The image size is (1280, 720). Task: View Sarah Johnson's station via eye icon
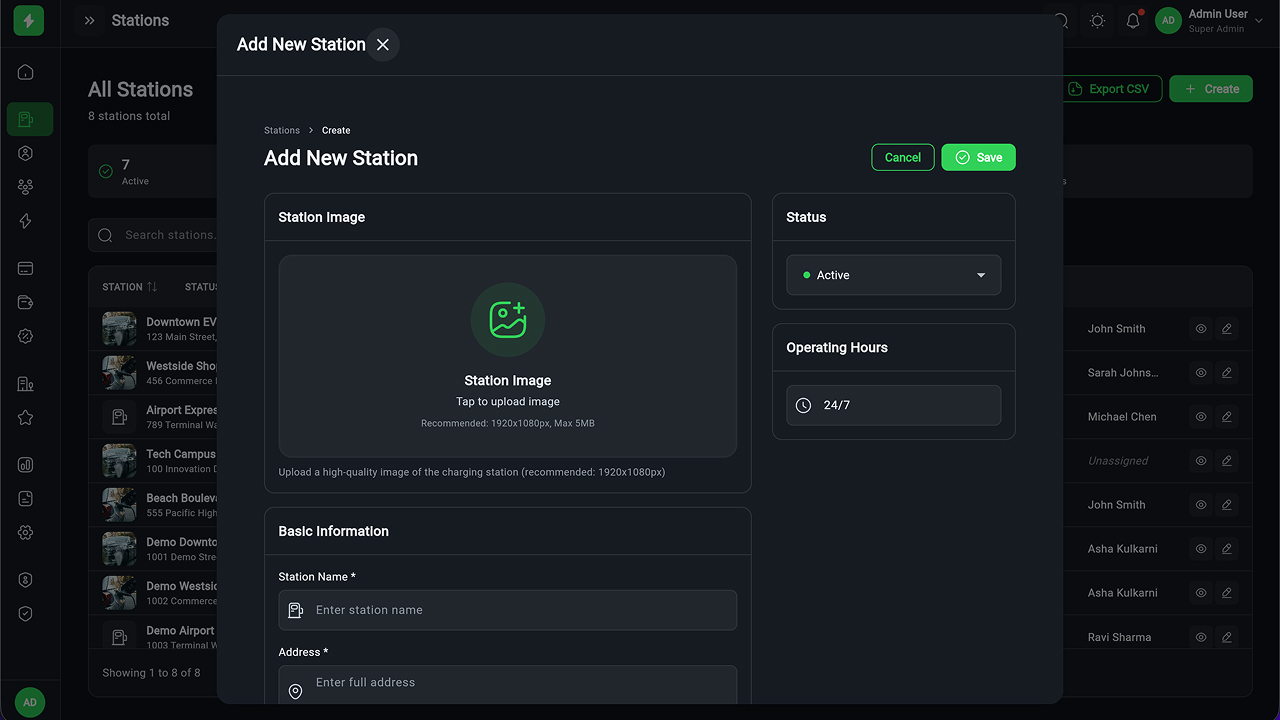click(1201, 373)
